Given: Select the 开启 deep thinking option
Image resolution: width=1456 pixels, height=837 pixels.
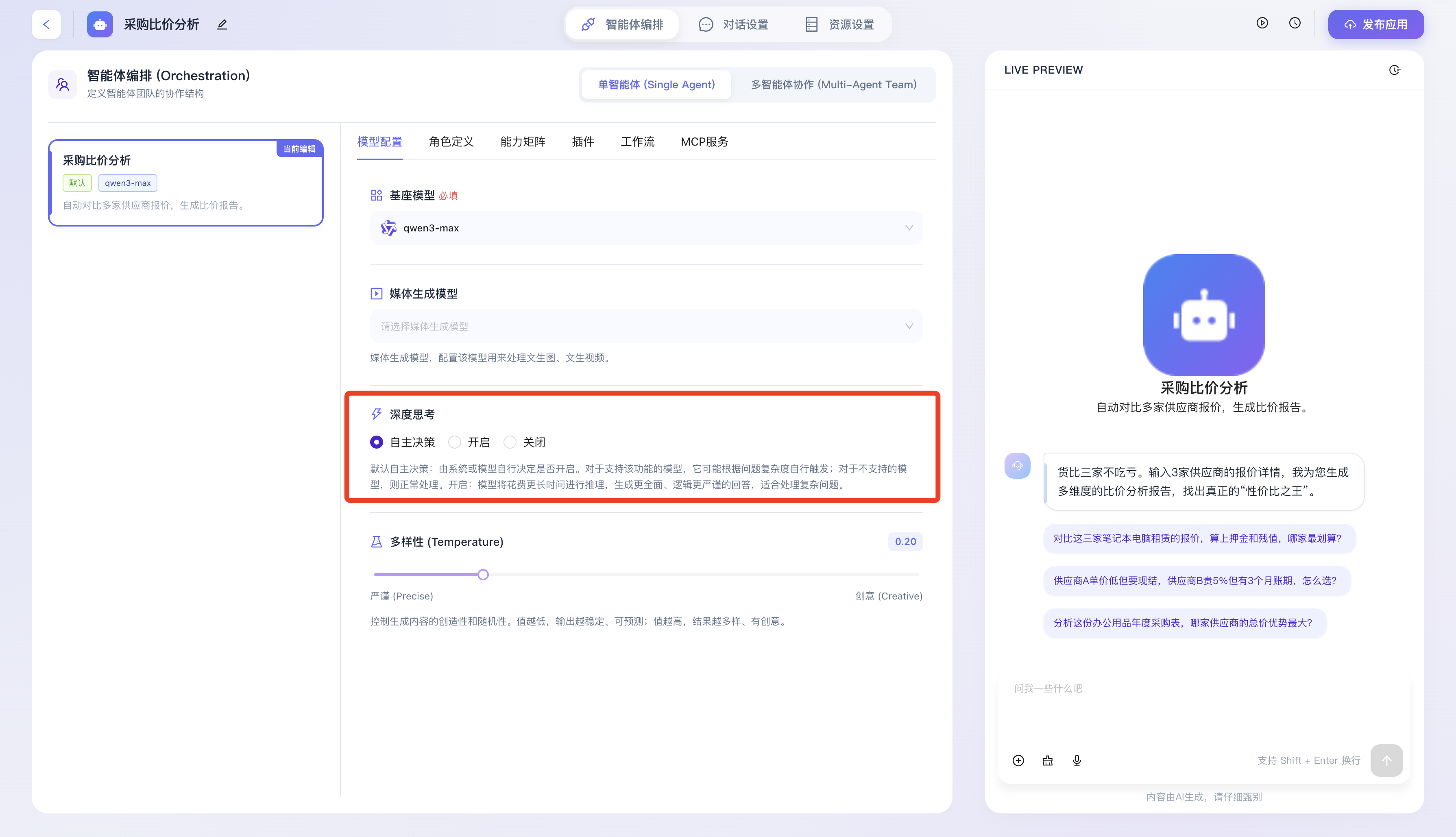Looking at the screenshot, I should [455, 442].
